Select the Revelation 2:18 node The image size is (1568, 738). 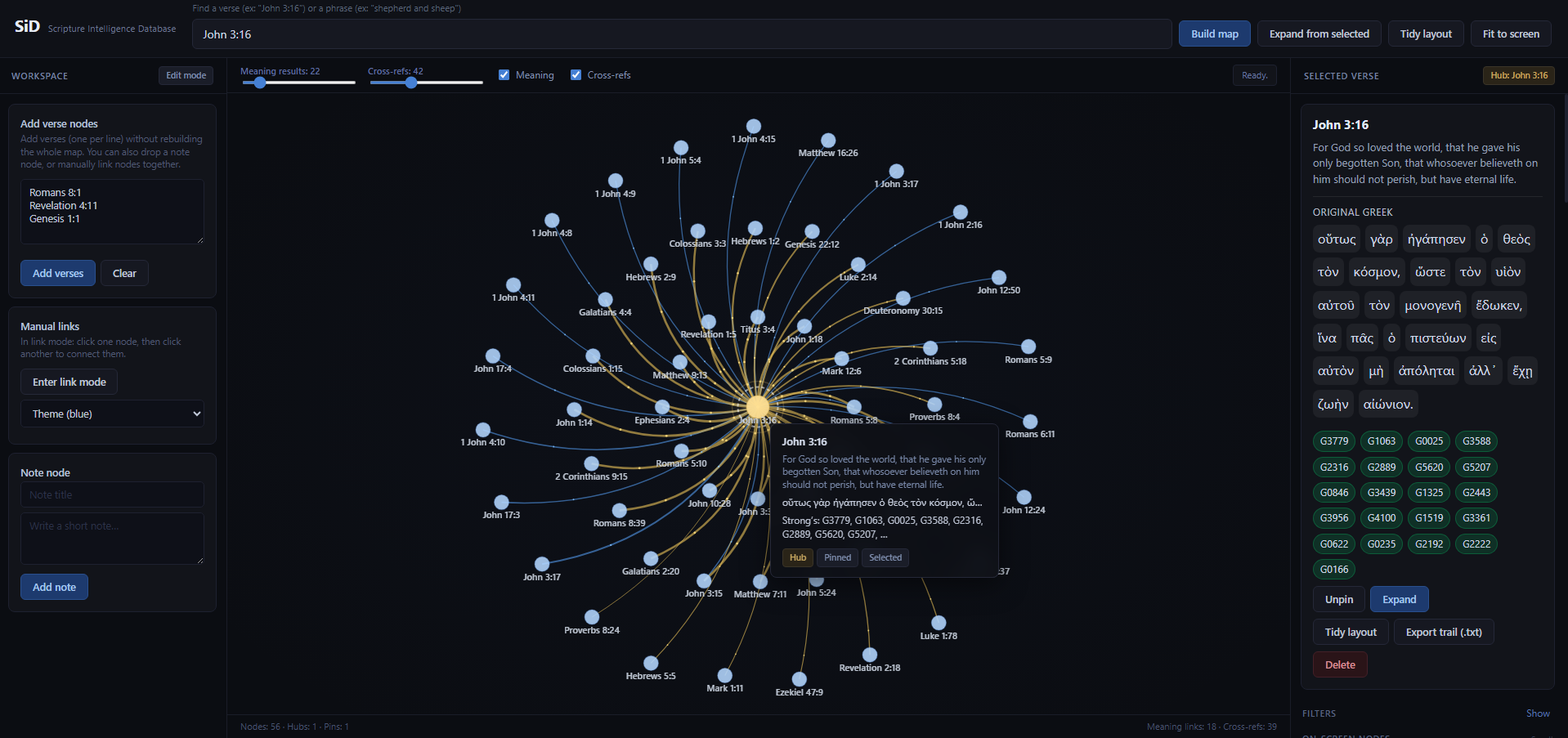(x=870, y=655)
